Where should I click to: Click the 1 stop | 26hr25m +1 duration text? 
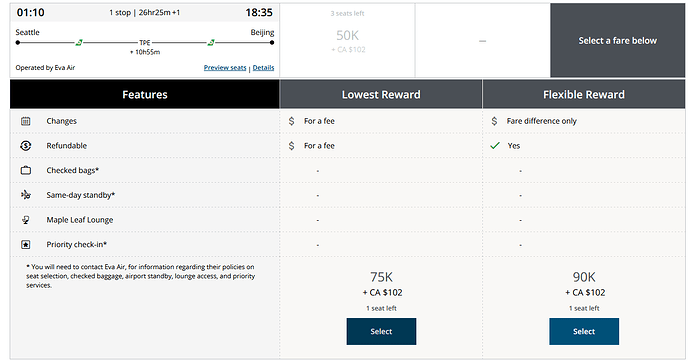[x=144, y=13]
